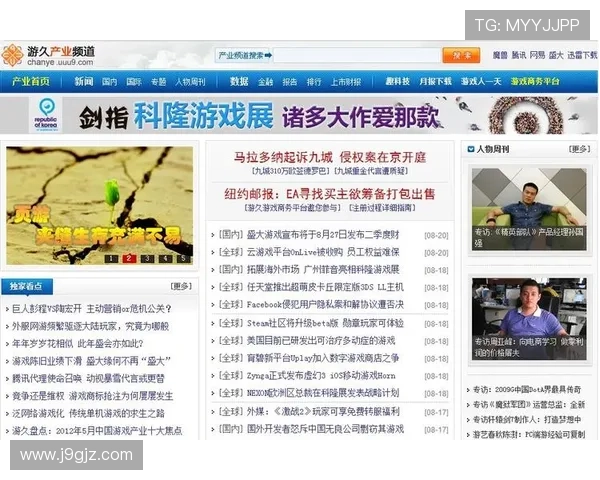This screenshot has width=600, height=480.
Task: Open the 酷科技 navigation item
Action: pos(398,82)
